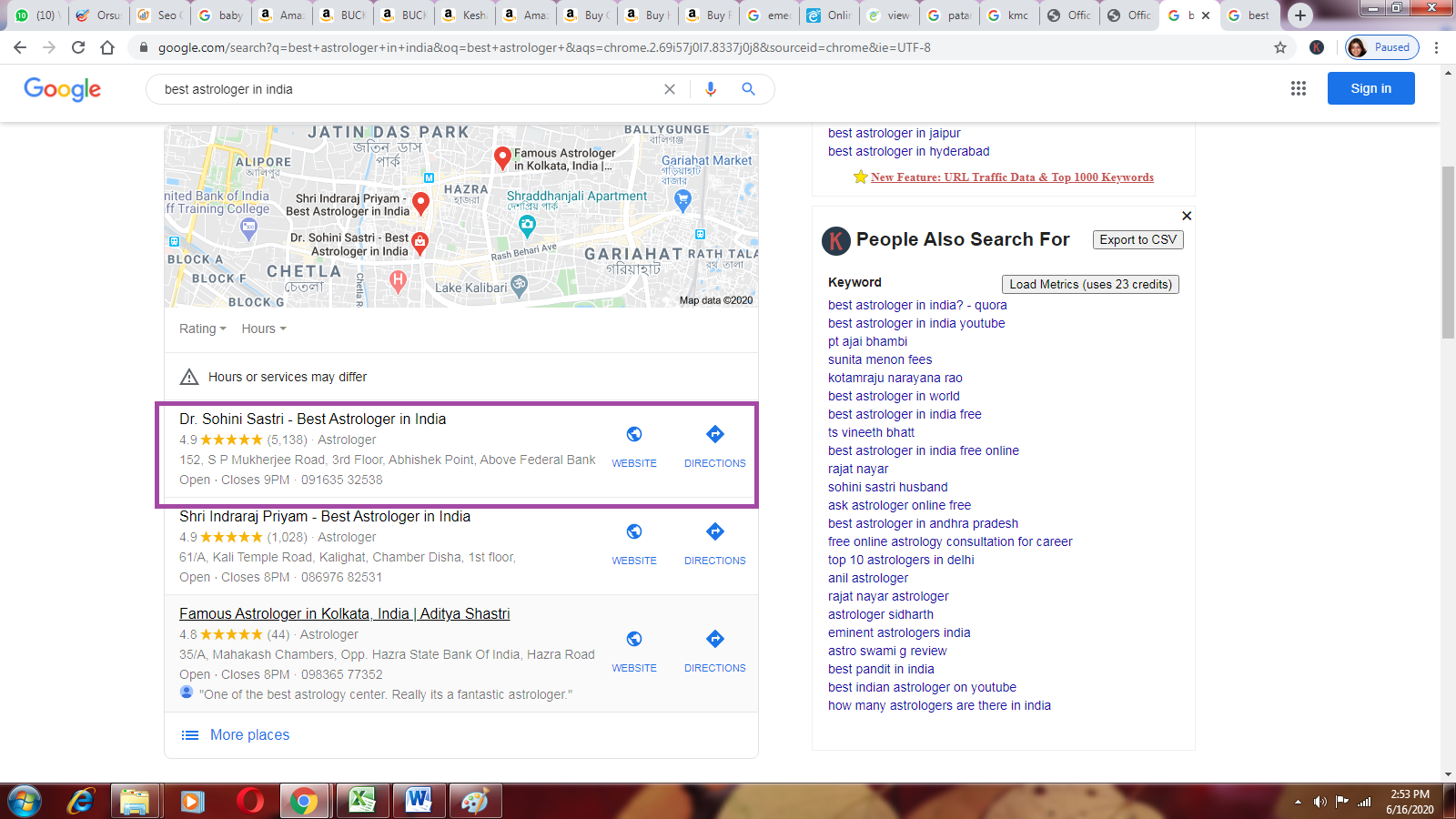Click the Google logo

click(62, 89)
